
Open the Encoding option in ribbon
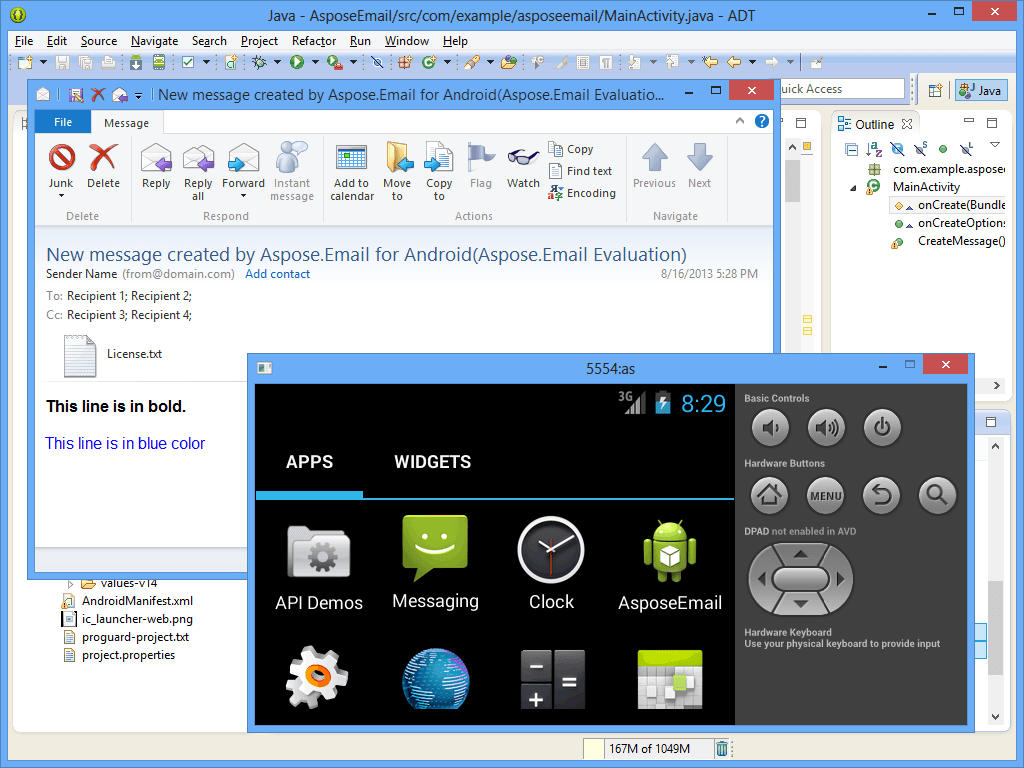pyautogui.click(x=582, y=193)
